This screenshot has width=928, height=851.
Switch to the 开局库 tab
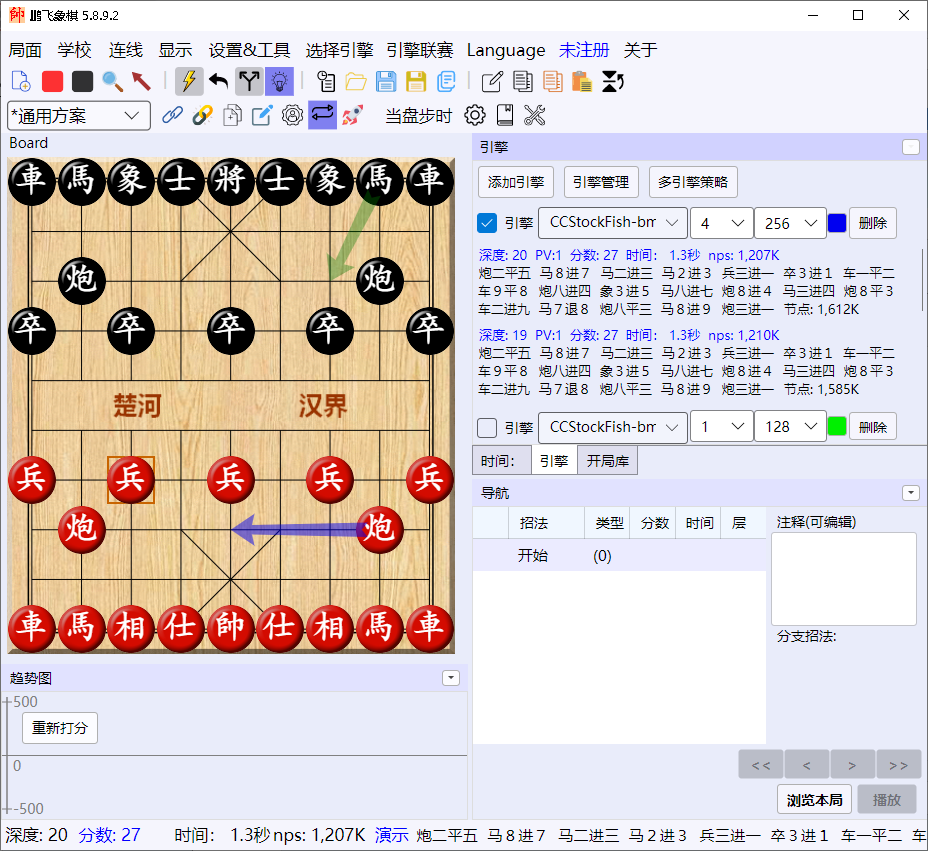coord(607,461)
